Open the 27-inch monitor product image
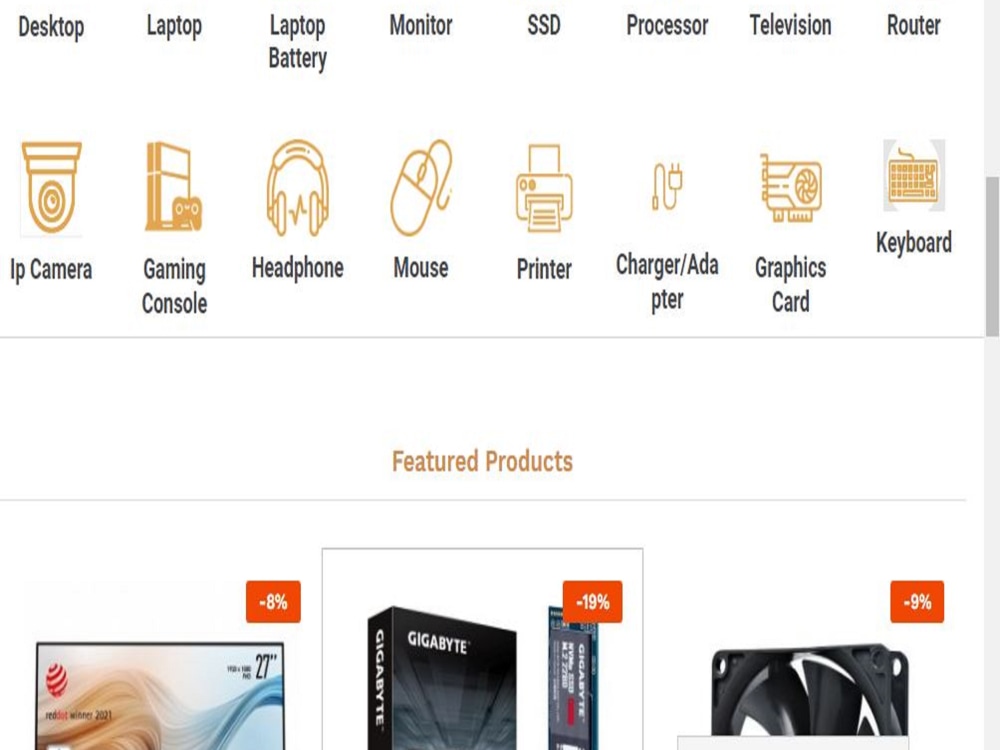The height and width of the screenshot is (750, 1000). tap(160, 696)
